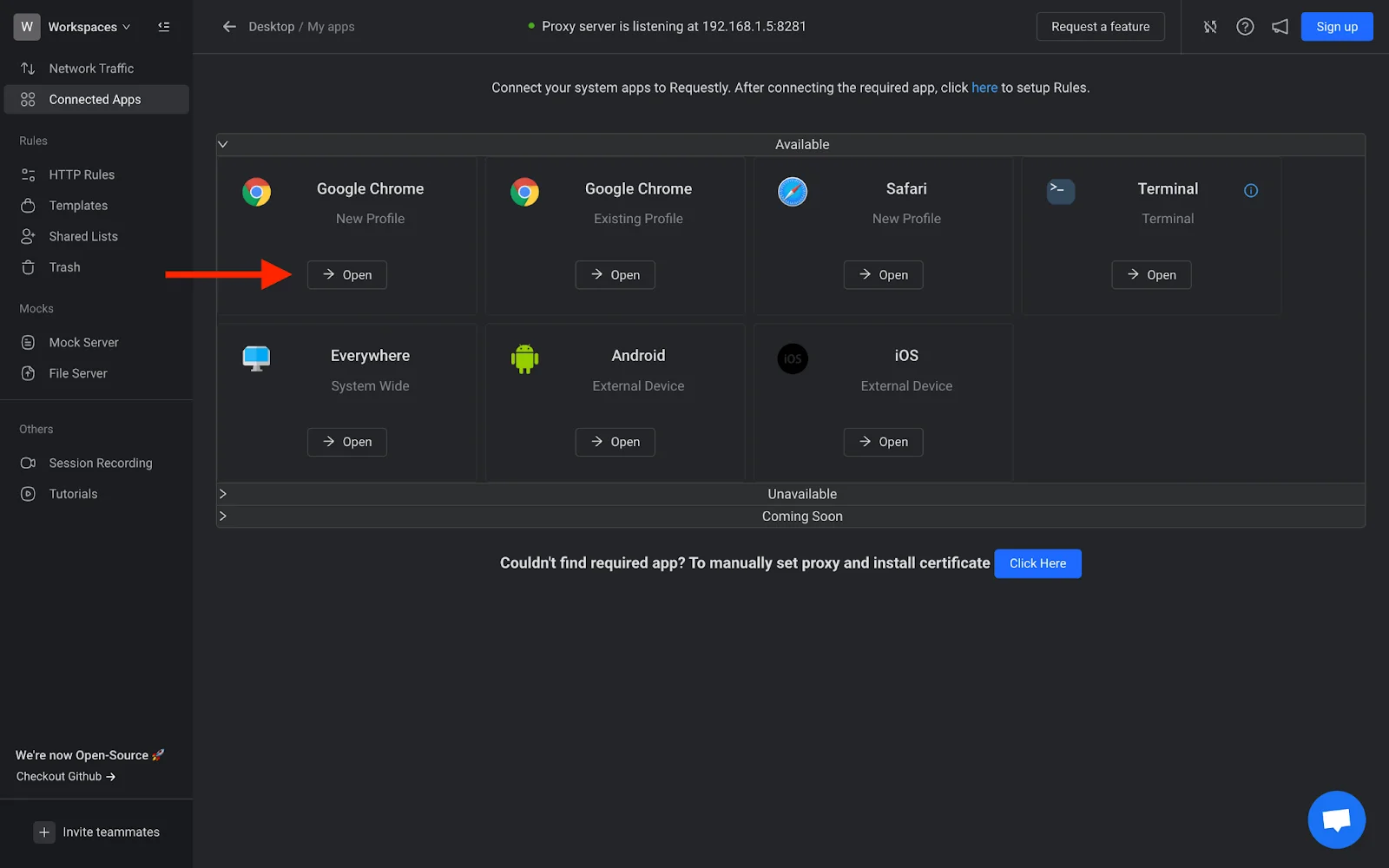Go back using the left arrow
1389x868 pixels.
click(229, 27)
